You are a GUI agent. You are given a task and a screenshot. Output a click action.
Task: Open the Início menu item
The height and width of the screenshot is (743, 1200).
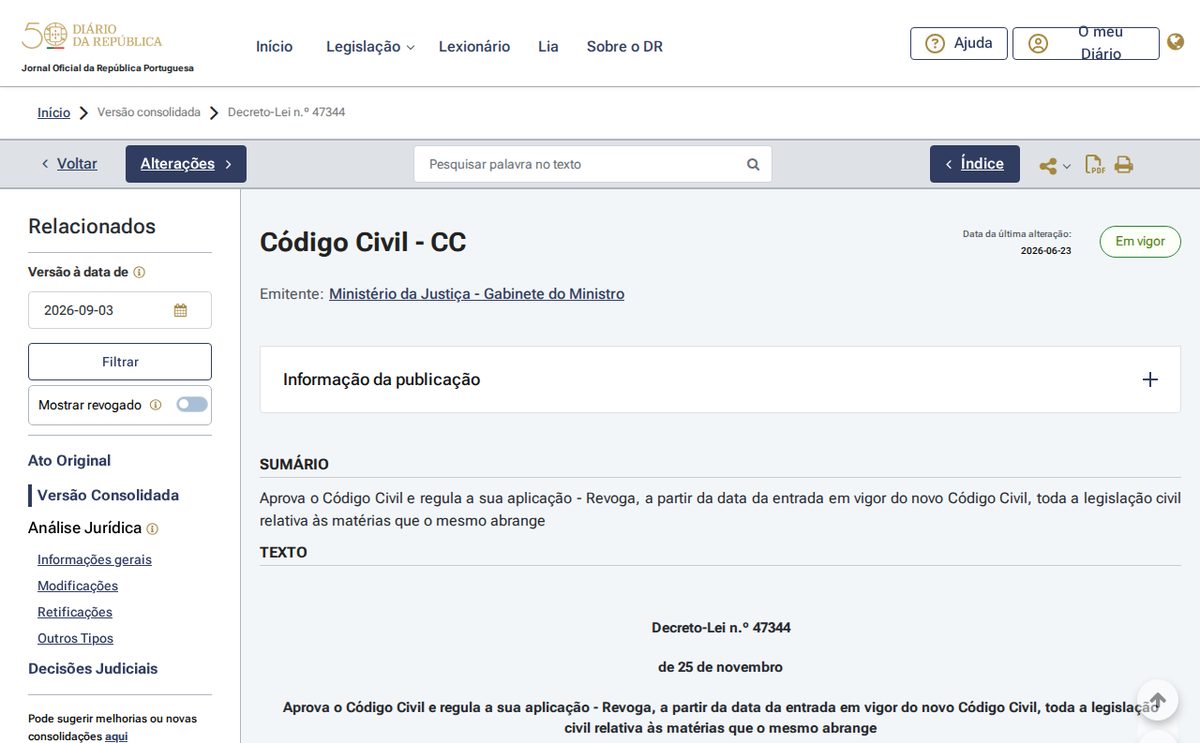pos(274,46)
